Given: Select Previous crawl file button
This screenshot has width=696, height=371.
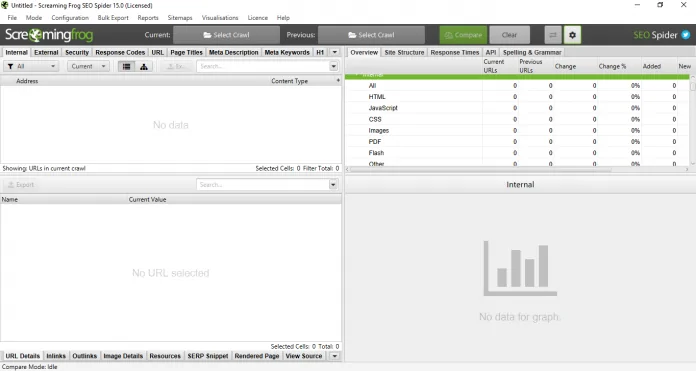Looking at the screenshot, I should click(372, 35).
